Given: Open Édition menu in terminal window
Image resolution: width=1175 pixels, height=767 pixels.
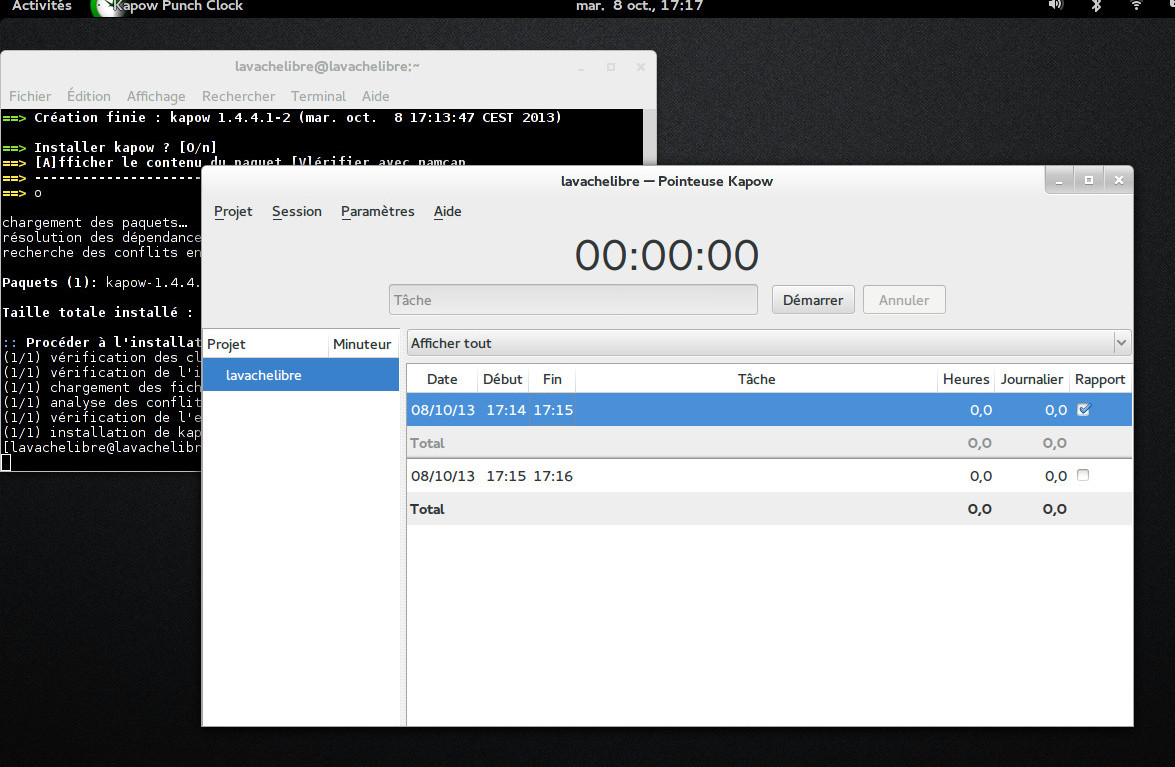Looking at the screenshot, I should pos(88,96).
